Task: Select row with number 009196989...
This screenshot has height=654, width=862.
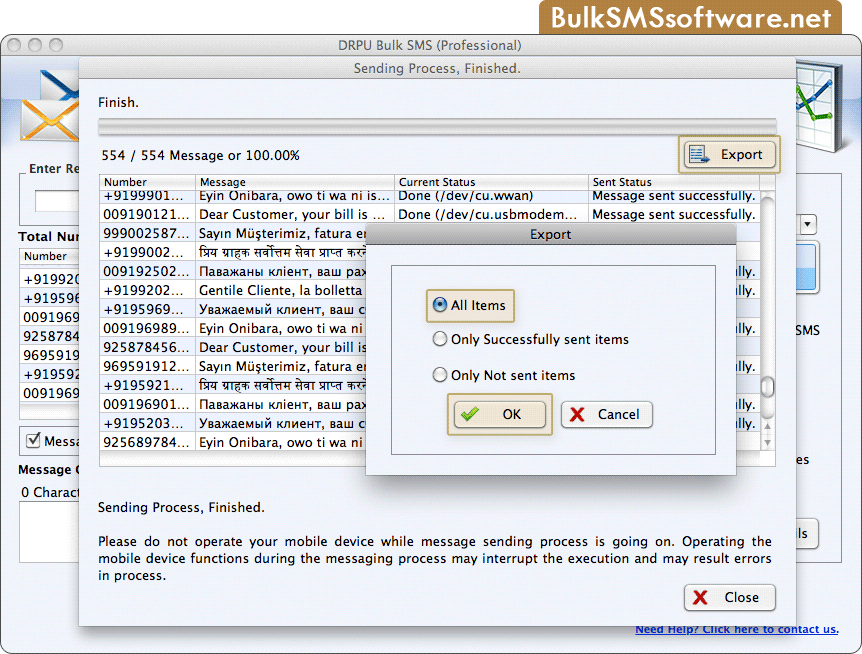Action: click(x=233, y=328)
